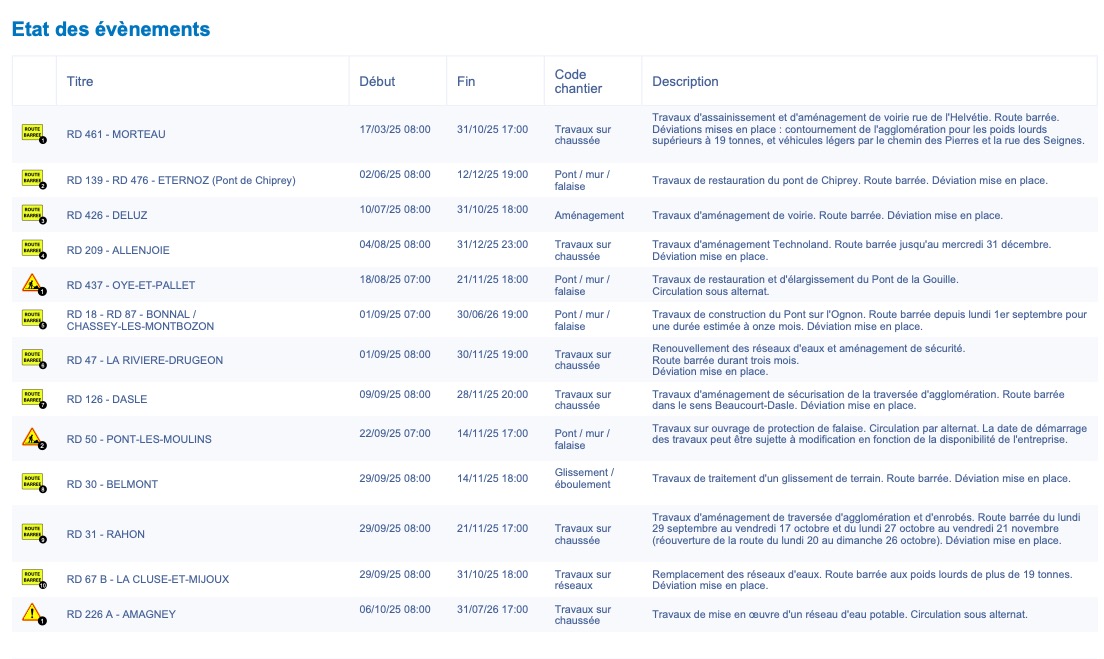Open the RD 139 - RD 476 Eternoz event title
Screen dimensions: 1104x659
181,180
